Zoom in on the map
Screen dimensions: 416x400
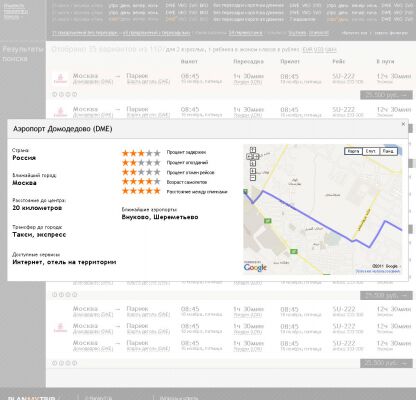coord(253,171)
